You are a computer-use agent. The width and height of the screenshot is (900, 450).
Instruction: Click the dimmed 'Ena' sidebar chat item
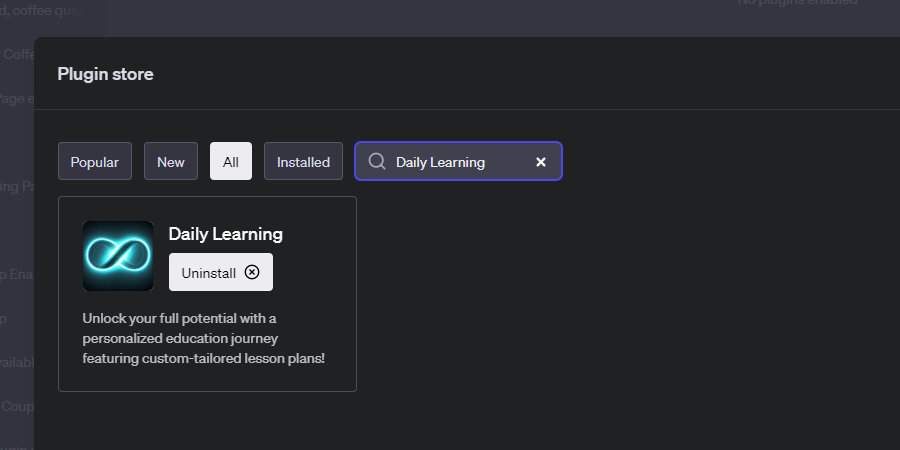[x=16, y=276]
